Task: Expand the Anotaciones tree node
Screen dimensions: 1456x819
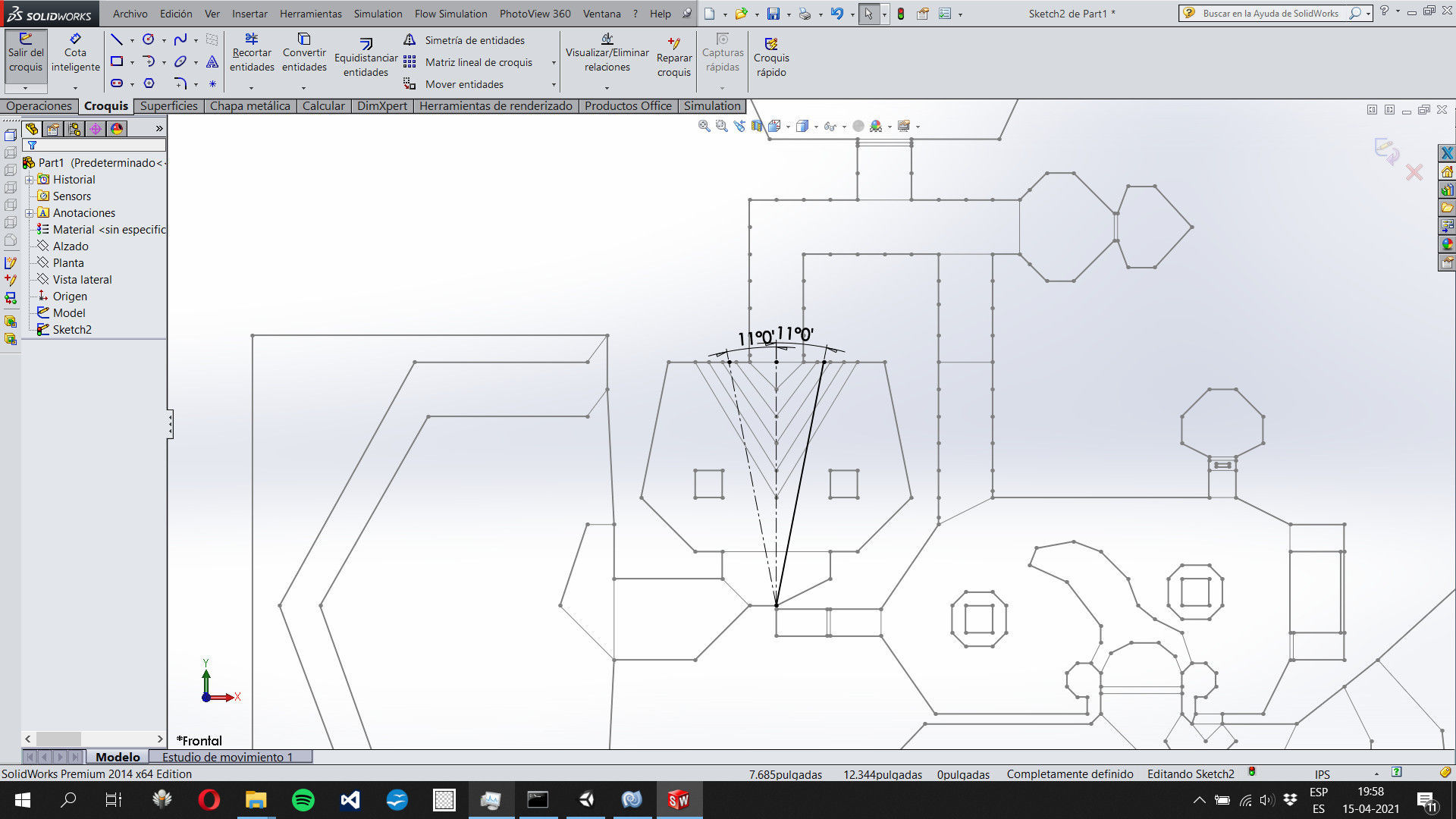Action: (29, 213)
